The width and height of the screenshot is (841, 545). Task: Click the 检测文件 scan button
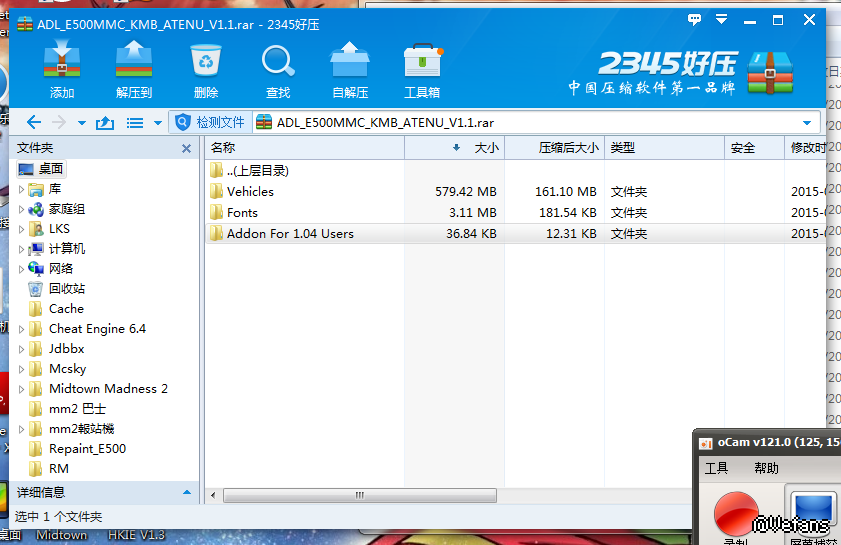tap(210, 122)
